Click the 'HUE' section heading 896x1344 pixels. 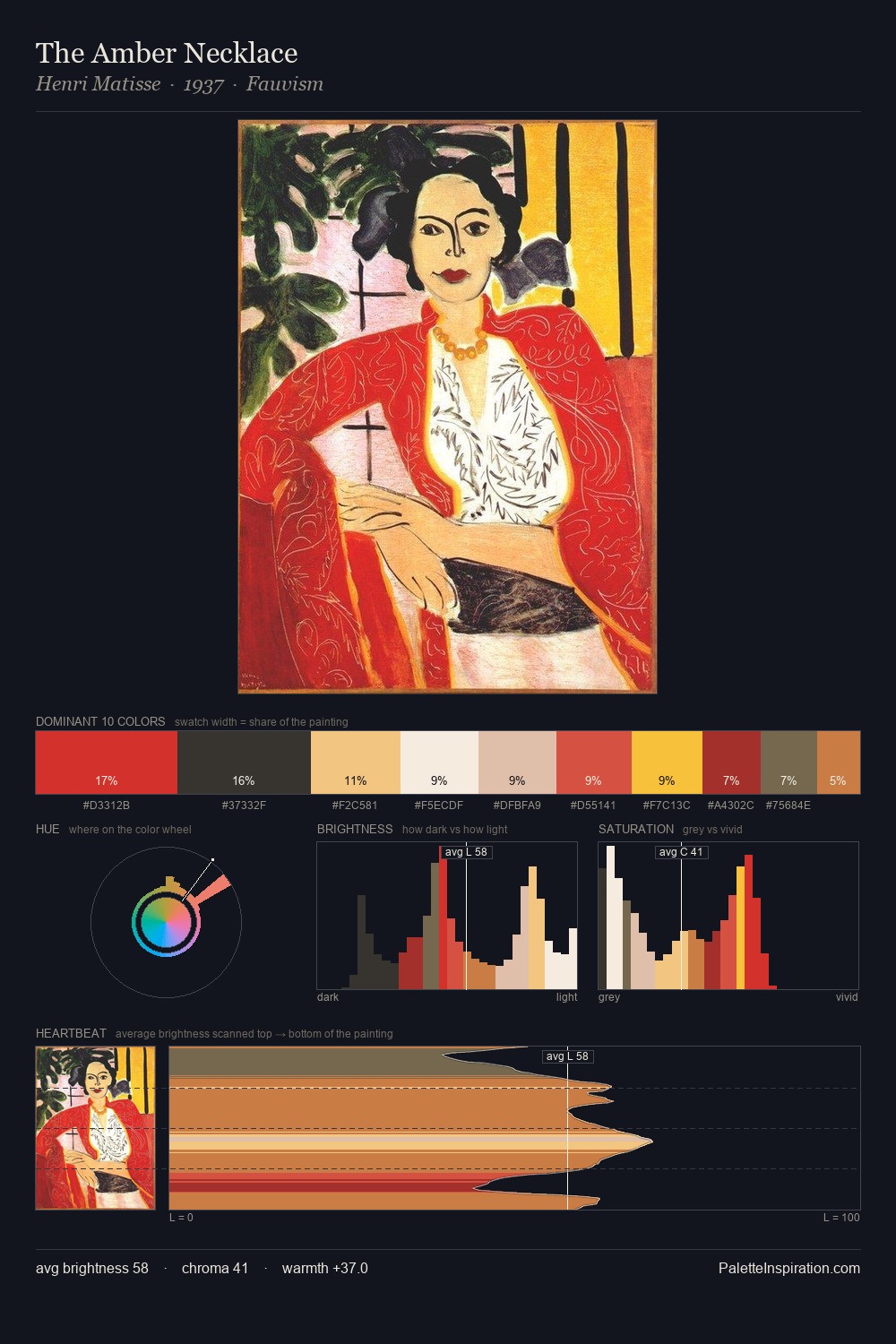(x=47, y=829)
